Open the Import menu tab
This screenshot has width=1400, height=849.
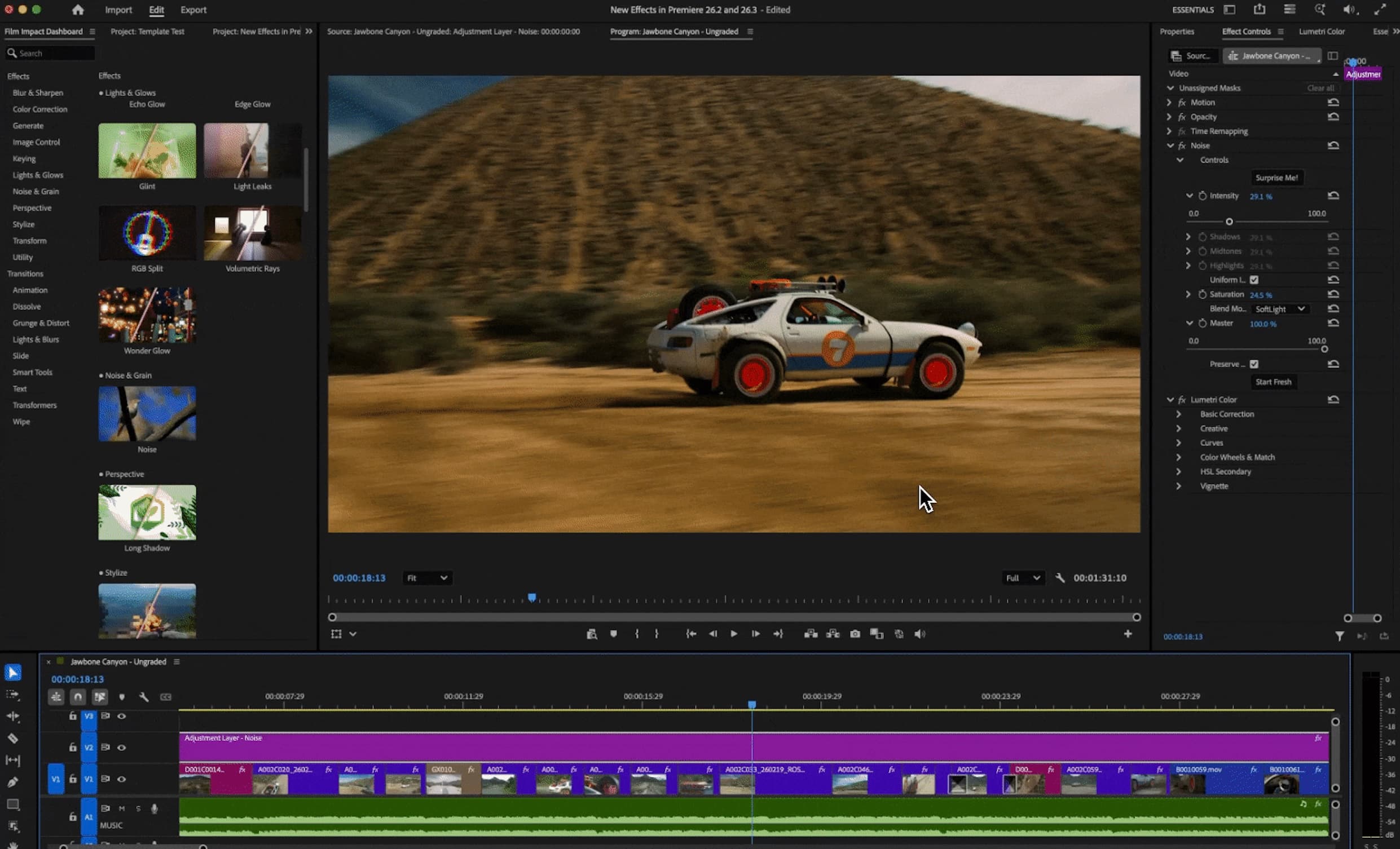[x=118, y=10]
